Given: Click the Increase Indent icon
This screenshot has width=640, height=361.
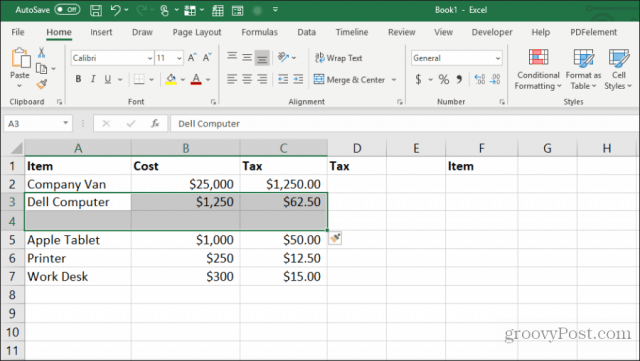Looking at the screenshot, I should [298, 79].
